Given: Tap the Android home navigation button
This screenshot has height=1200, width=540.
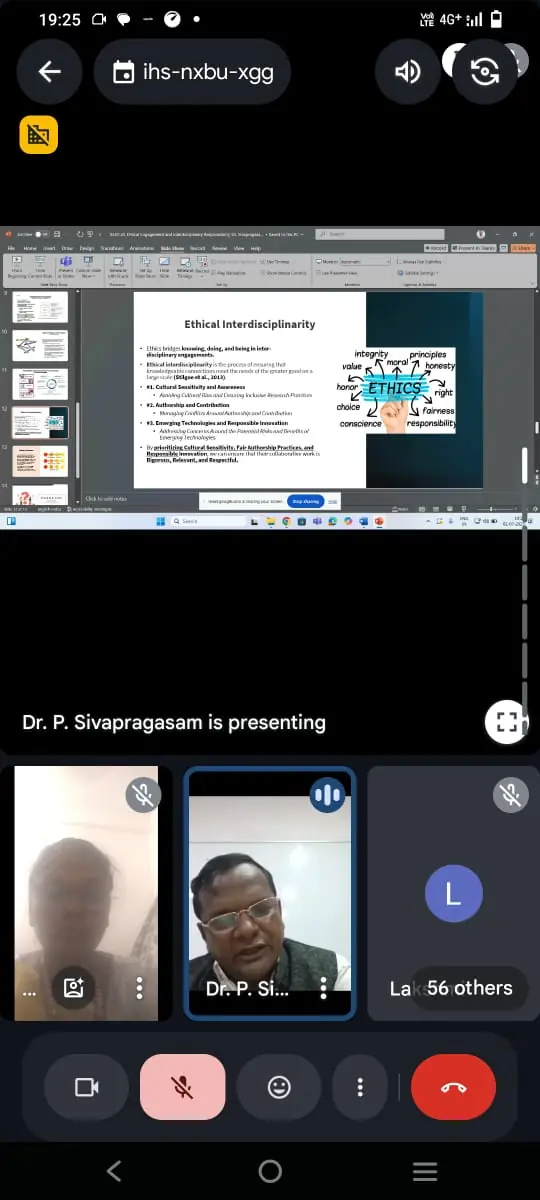Looking at the screenshot, I should [x=270, y=1171].
